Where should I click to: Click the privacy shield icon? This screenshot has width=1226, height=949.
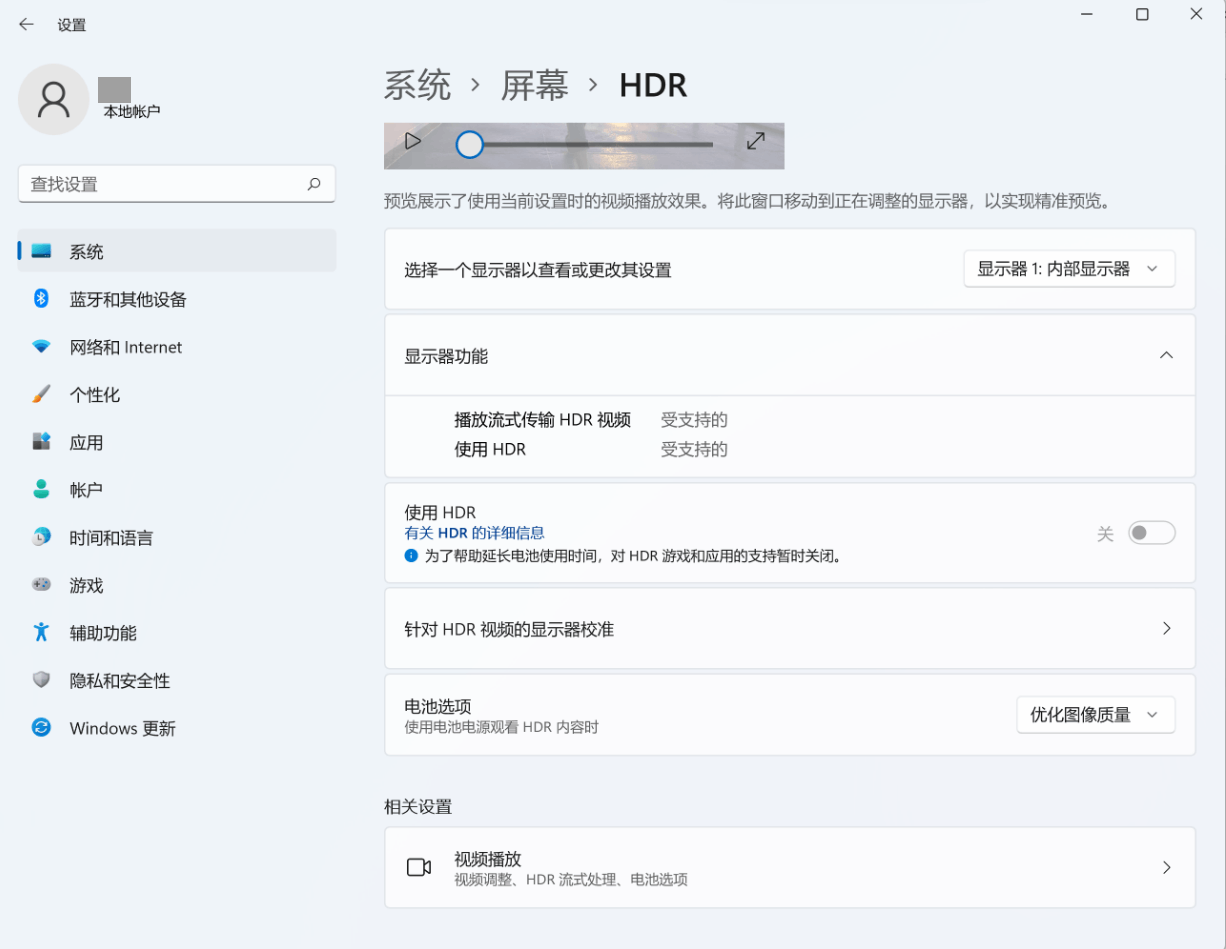(x=41, y=680)
